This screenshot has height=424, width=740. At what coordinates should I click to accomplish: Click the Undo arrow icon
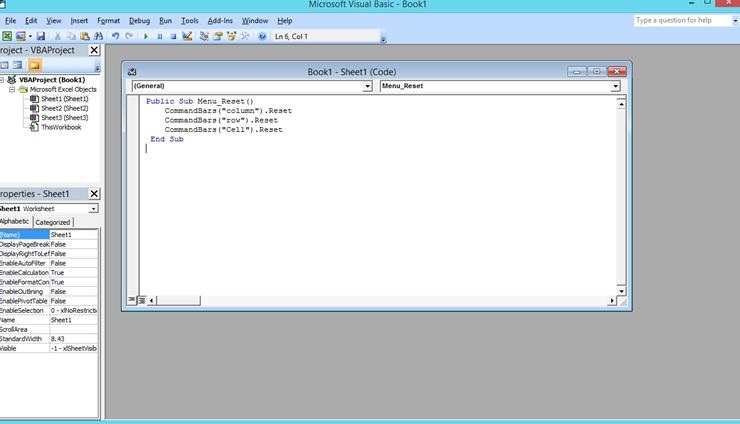coord(115,36)
